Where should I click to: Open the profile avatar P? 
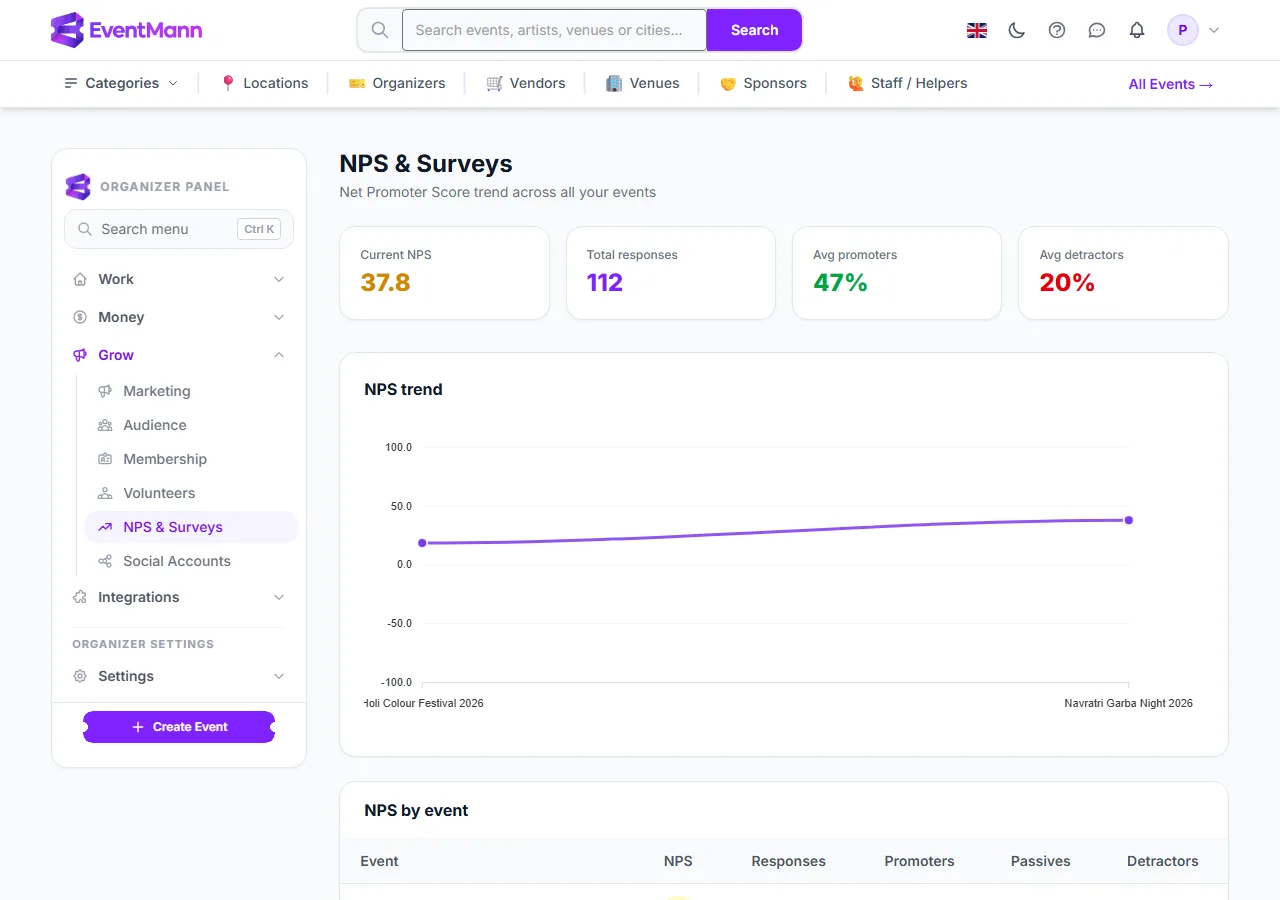pos(1183,30)
